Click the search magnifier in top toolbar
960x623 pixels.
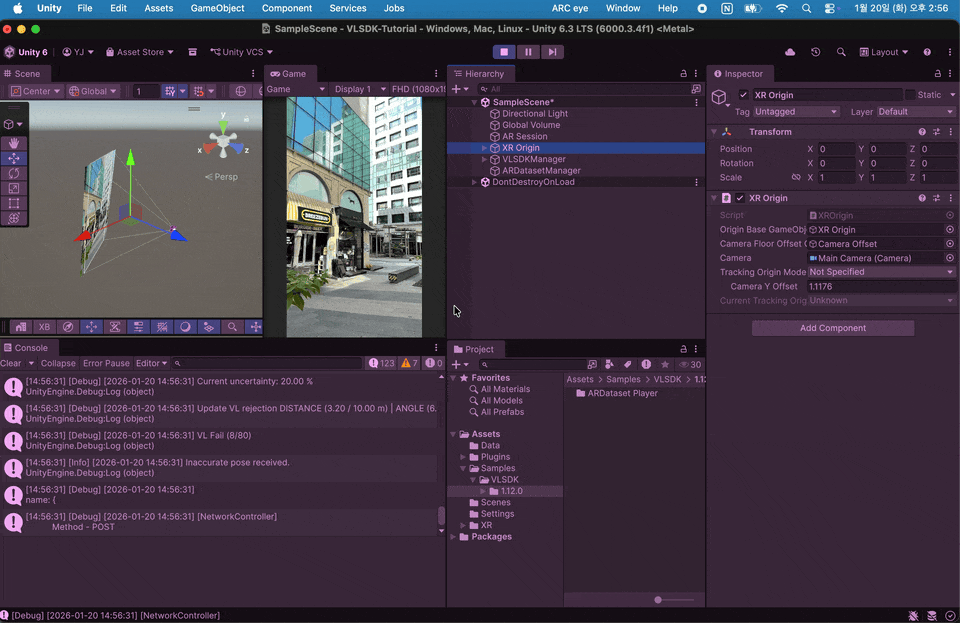click(x=841, y=52)
